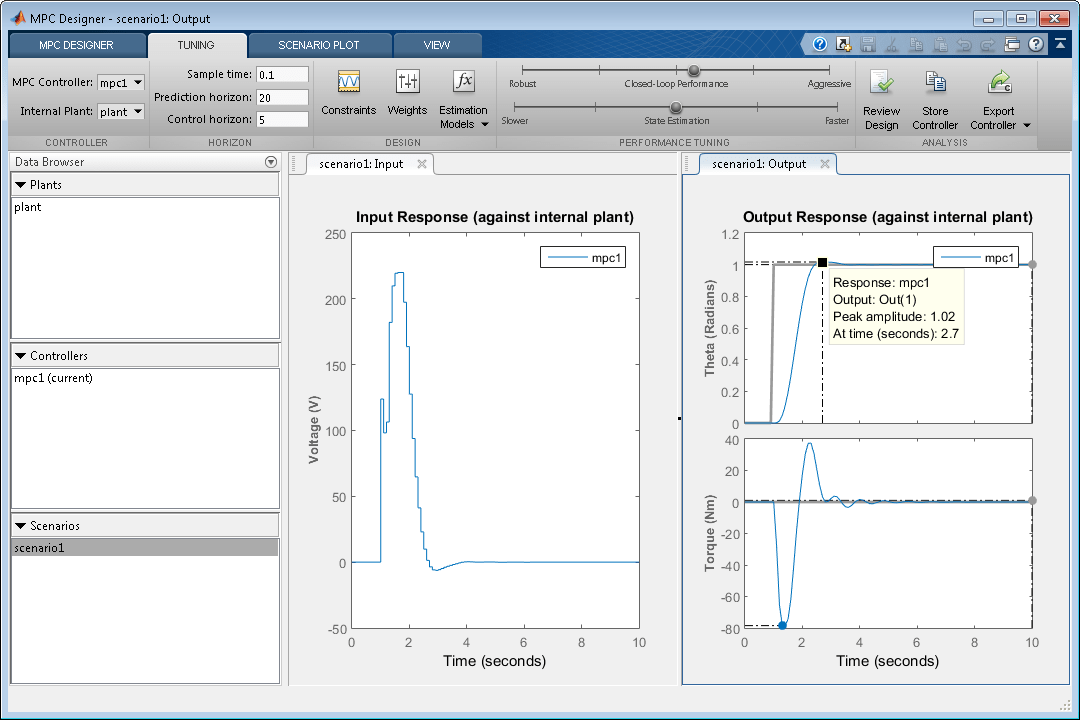Image resolution: width=1080 pixels, height=720 pixels.
Task: Switch to the SCENARIO PLOT tab
Action: 319,45
